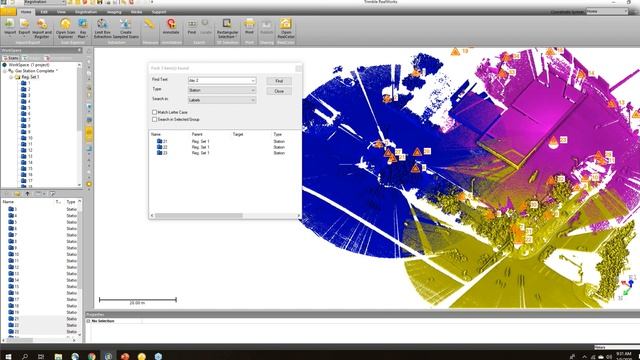Click the Find Text input field

[x=219, y=81]
